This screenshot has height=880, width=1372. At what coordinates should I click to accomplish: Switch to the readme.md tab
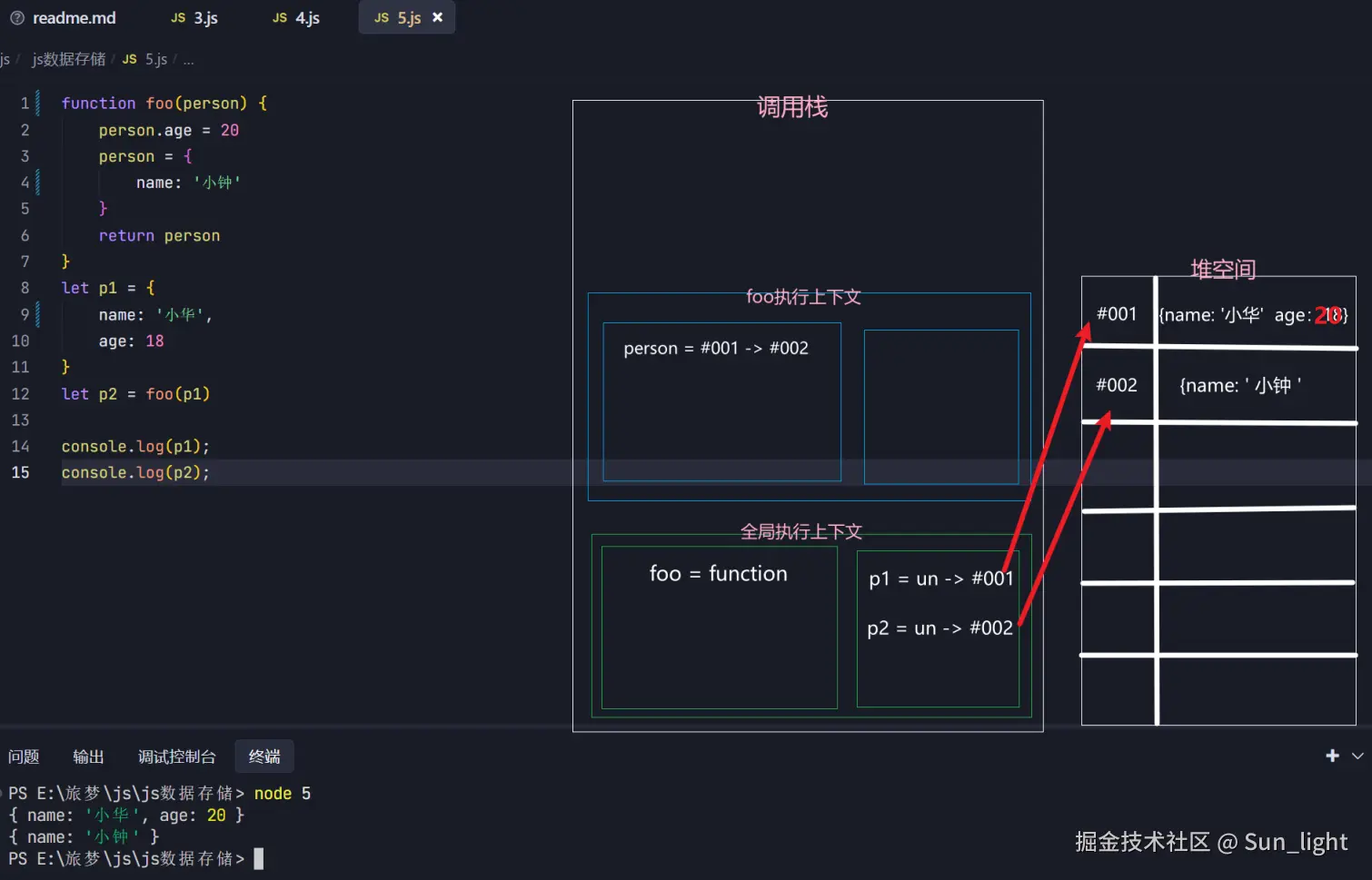[74, 17]
